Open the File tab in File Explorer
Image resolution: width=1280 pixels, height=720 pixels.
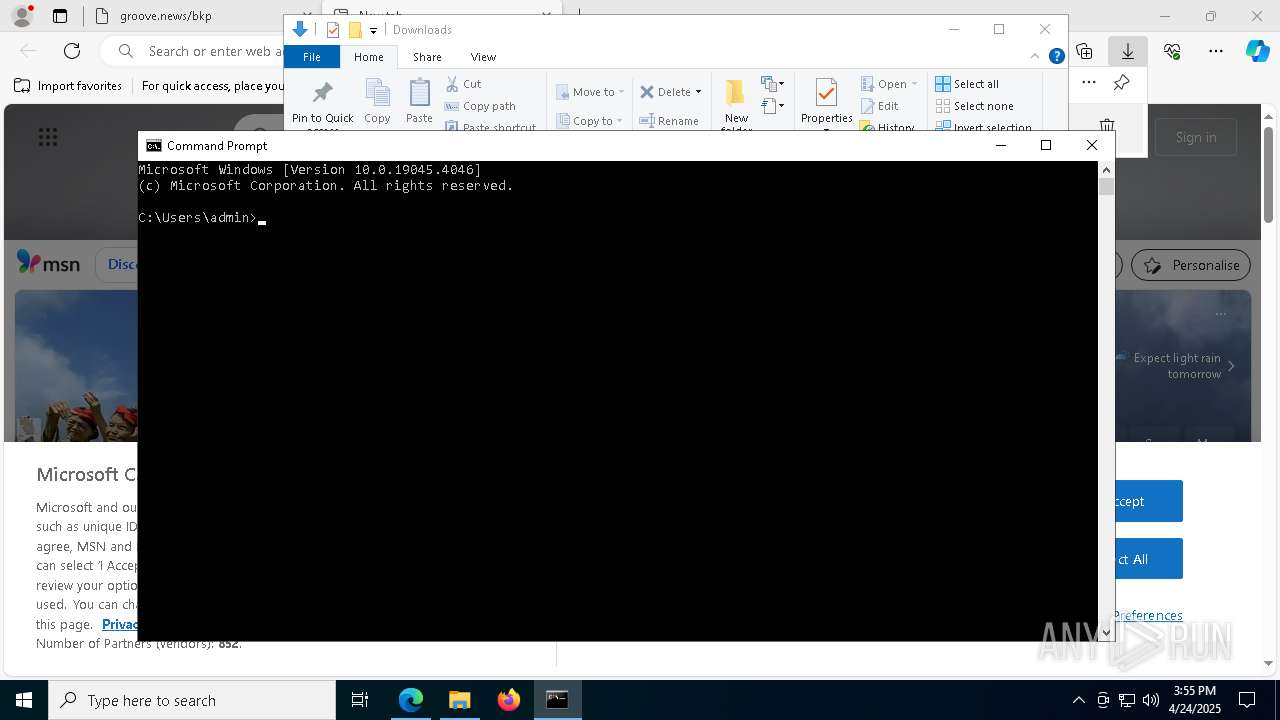(x=312, y=57)
